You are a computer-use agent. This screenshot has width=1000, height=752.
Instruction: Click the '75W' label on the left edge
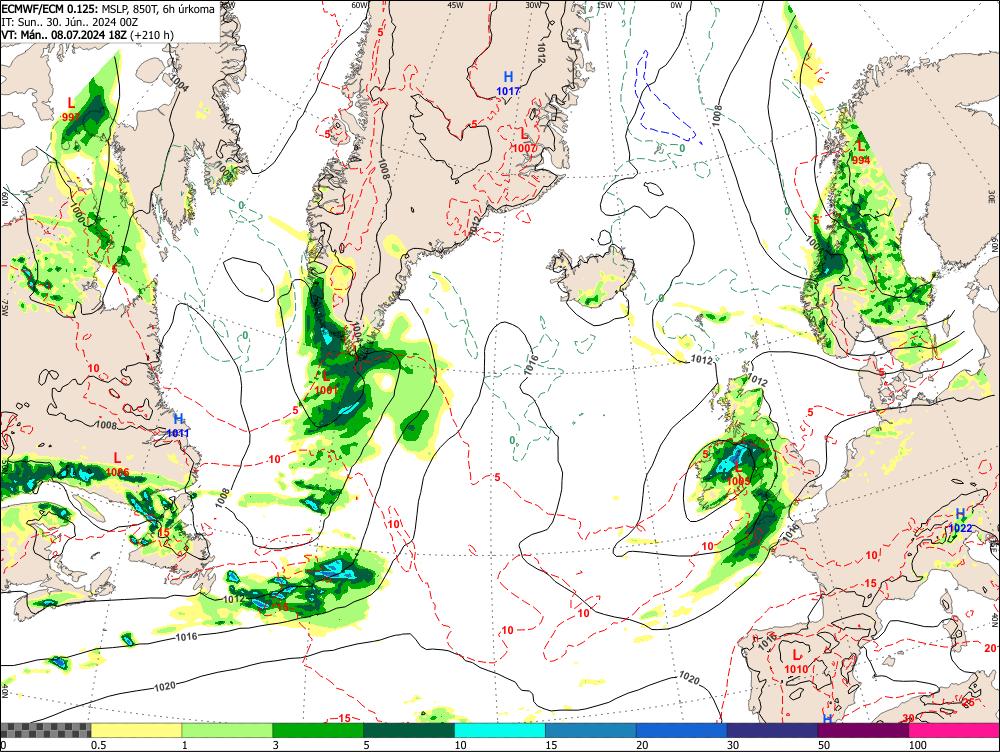[5, 310]
